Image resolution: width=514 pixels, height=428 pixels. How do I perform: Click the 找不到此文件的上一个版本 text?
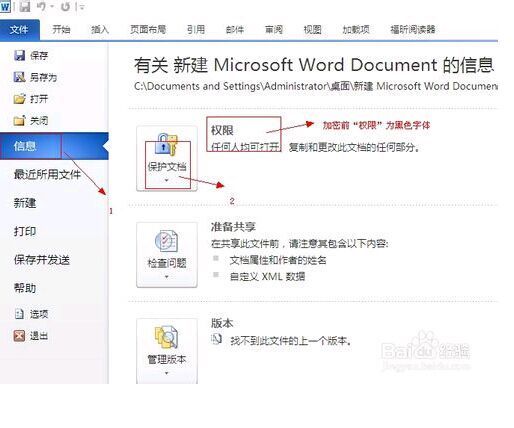click(291, 341)
